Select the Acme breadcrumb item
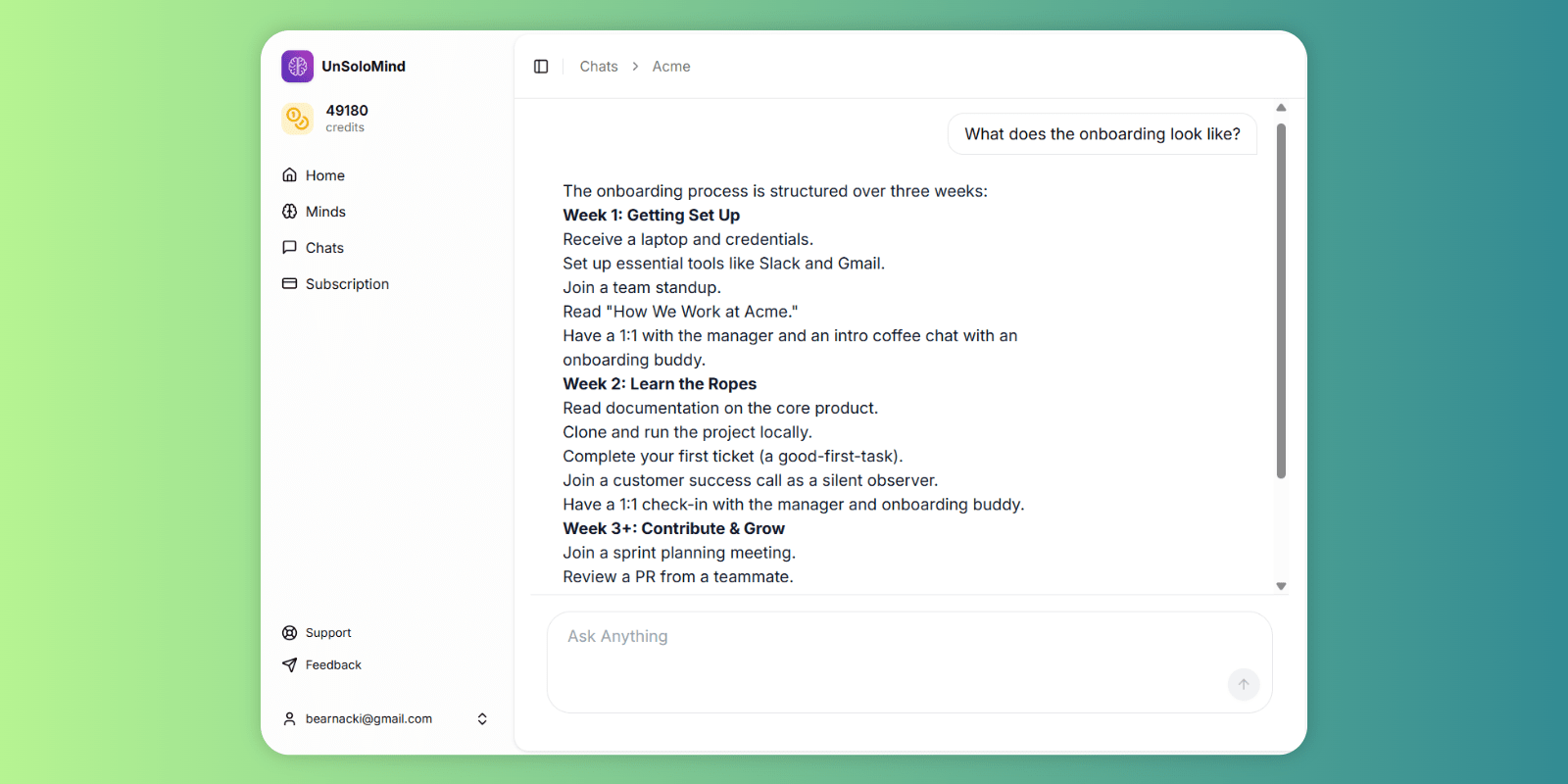Screen dimensions: 1568x784 (671, 67)
